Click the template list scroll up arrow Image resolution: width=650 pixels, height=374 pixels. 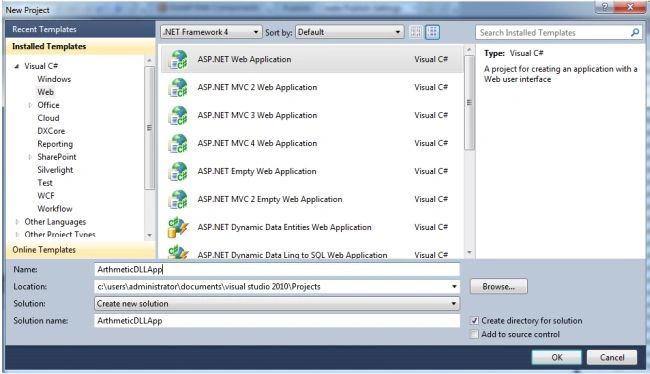point(469,50)
